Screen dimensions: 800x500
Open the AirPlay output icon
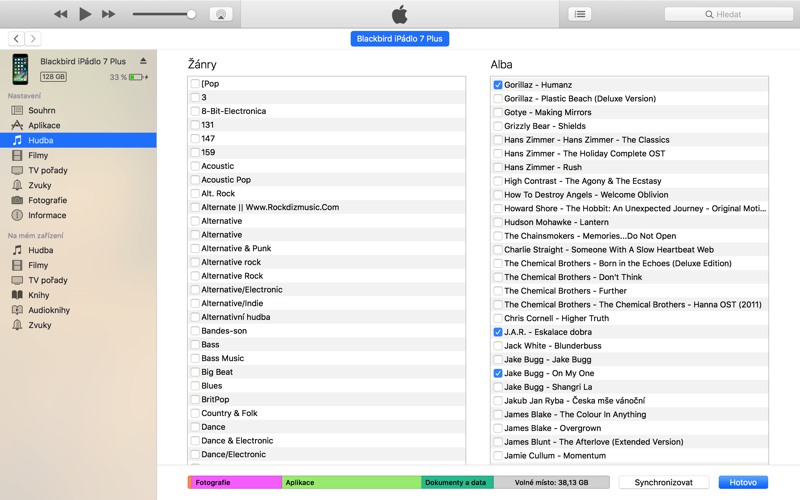pyautogui.click(x=221, y=14)
